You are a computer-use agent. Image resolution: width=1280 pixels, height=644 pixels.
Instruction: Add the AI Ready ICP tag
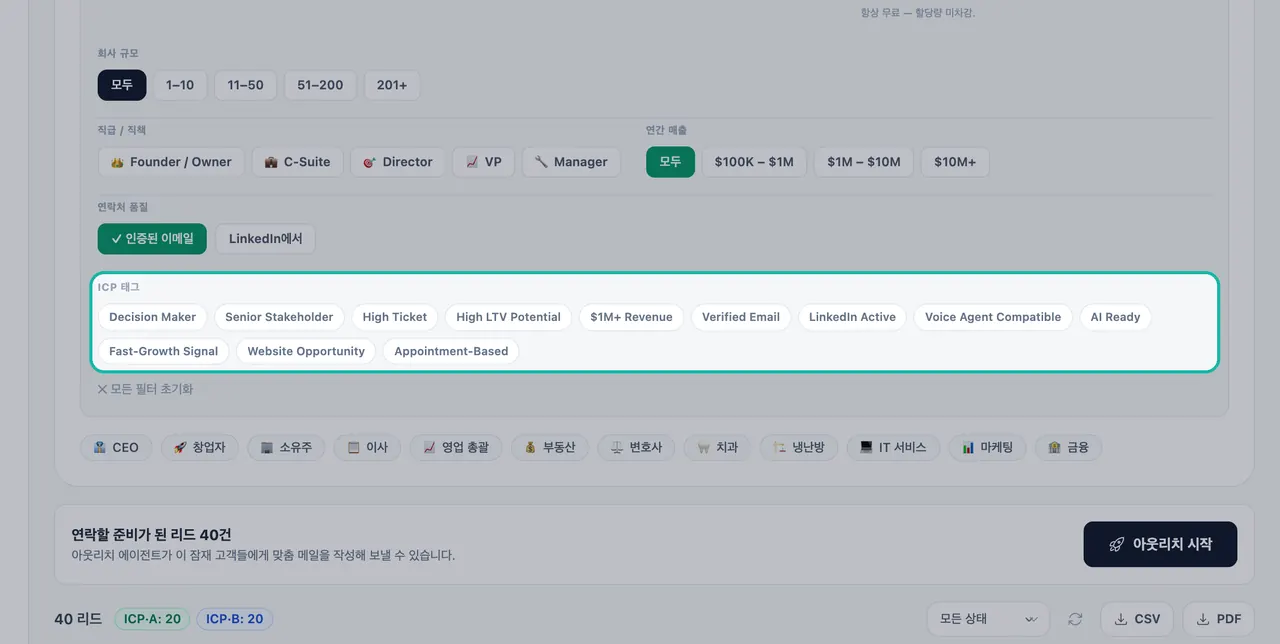point(1115,317)
